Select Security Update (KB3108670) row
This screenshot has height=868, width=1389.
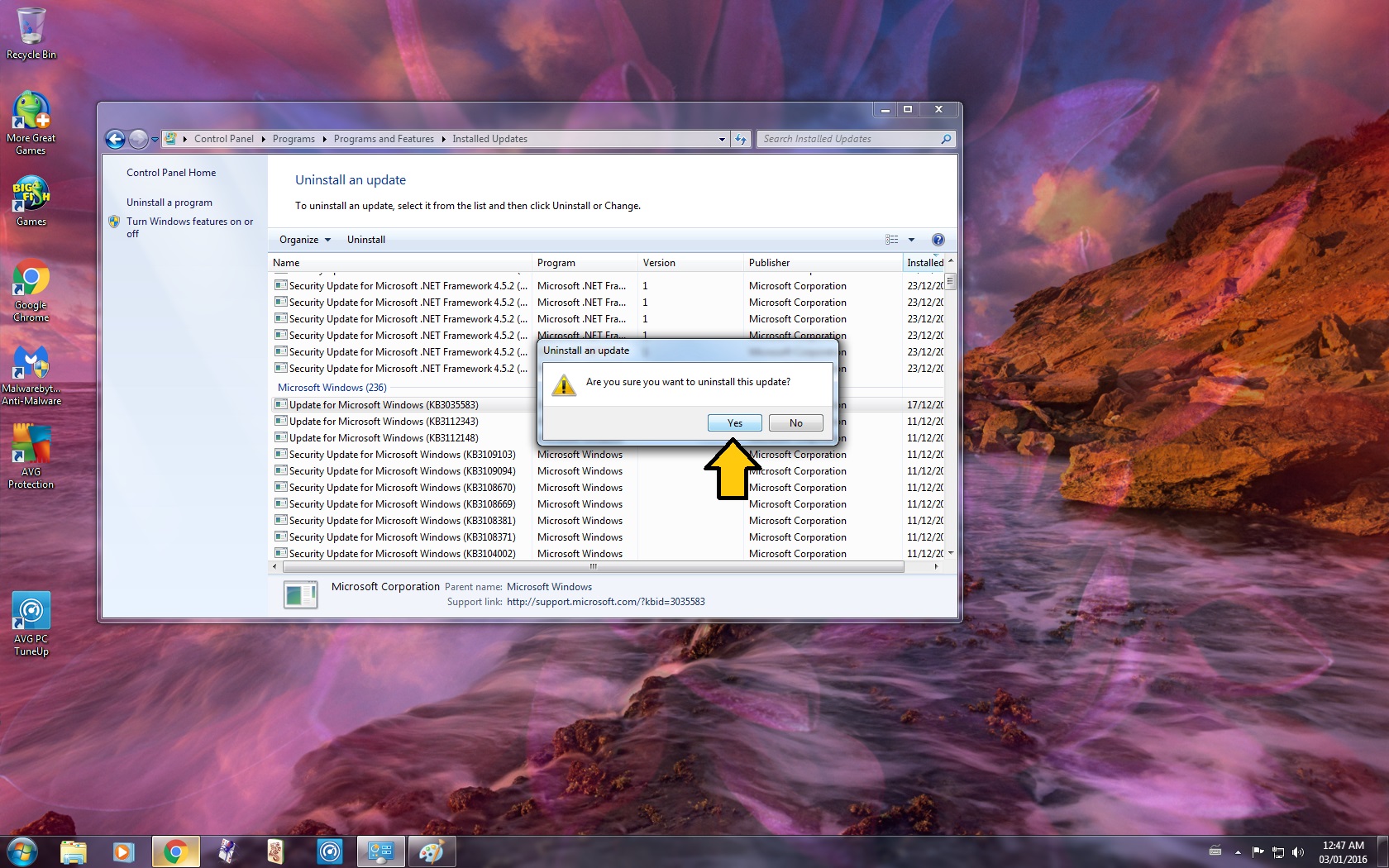click(x=608, y=488)
